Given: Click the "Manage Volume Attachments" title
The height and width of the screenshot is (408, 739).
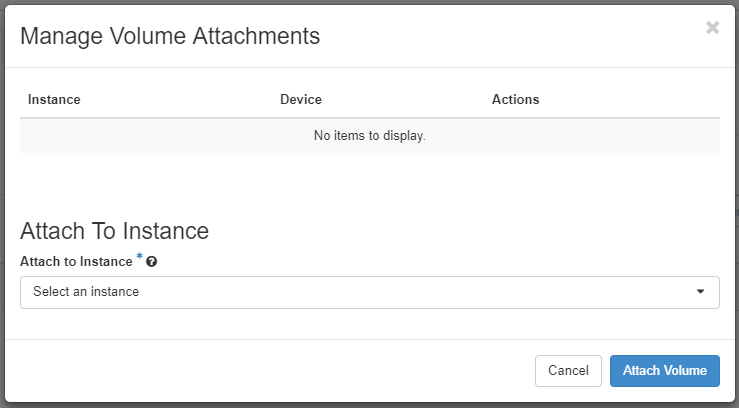Looking at the screenshot, I should 170,37.
